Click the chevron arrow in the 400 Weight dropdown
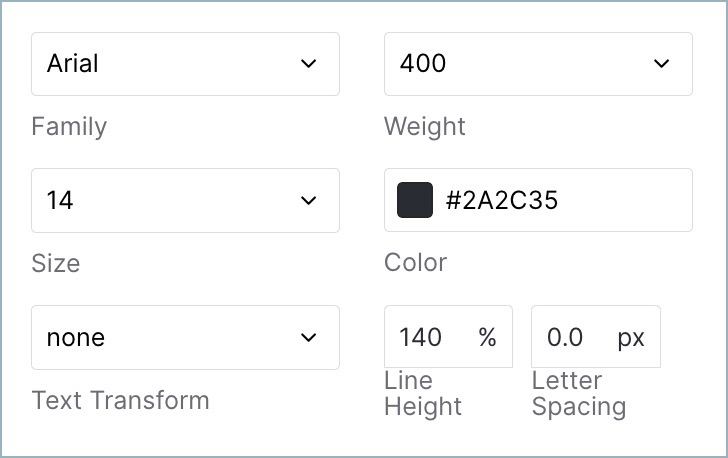 coord(662,64)
